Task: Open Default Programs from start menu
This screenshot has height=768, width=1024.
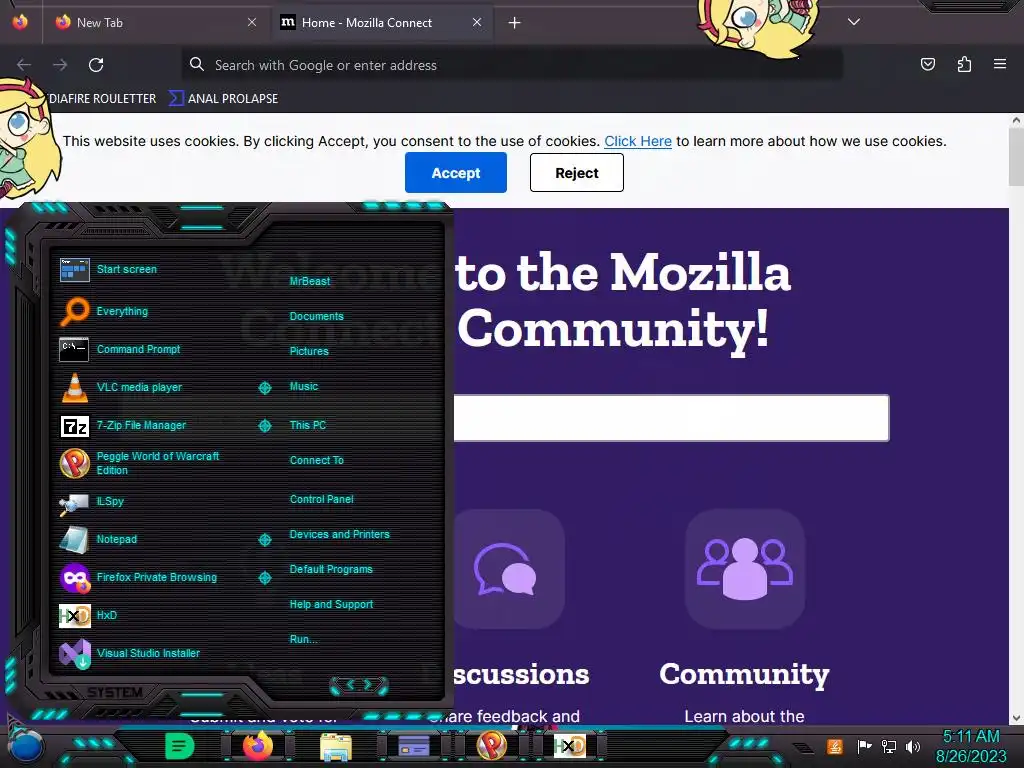Action: [x=331, y=569]
